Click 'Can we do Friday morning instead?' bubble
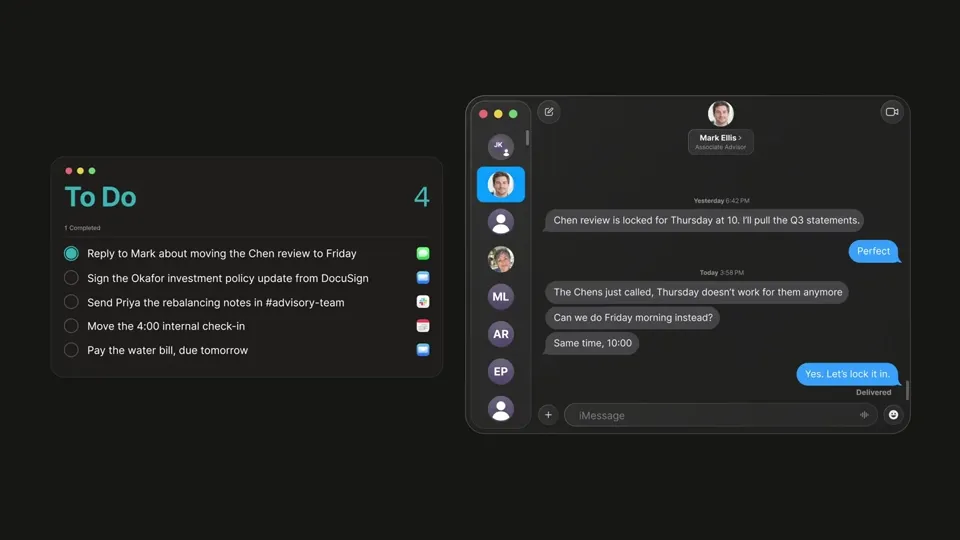The image size is (960, 540). (x=632, y=318)
